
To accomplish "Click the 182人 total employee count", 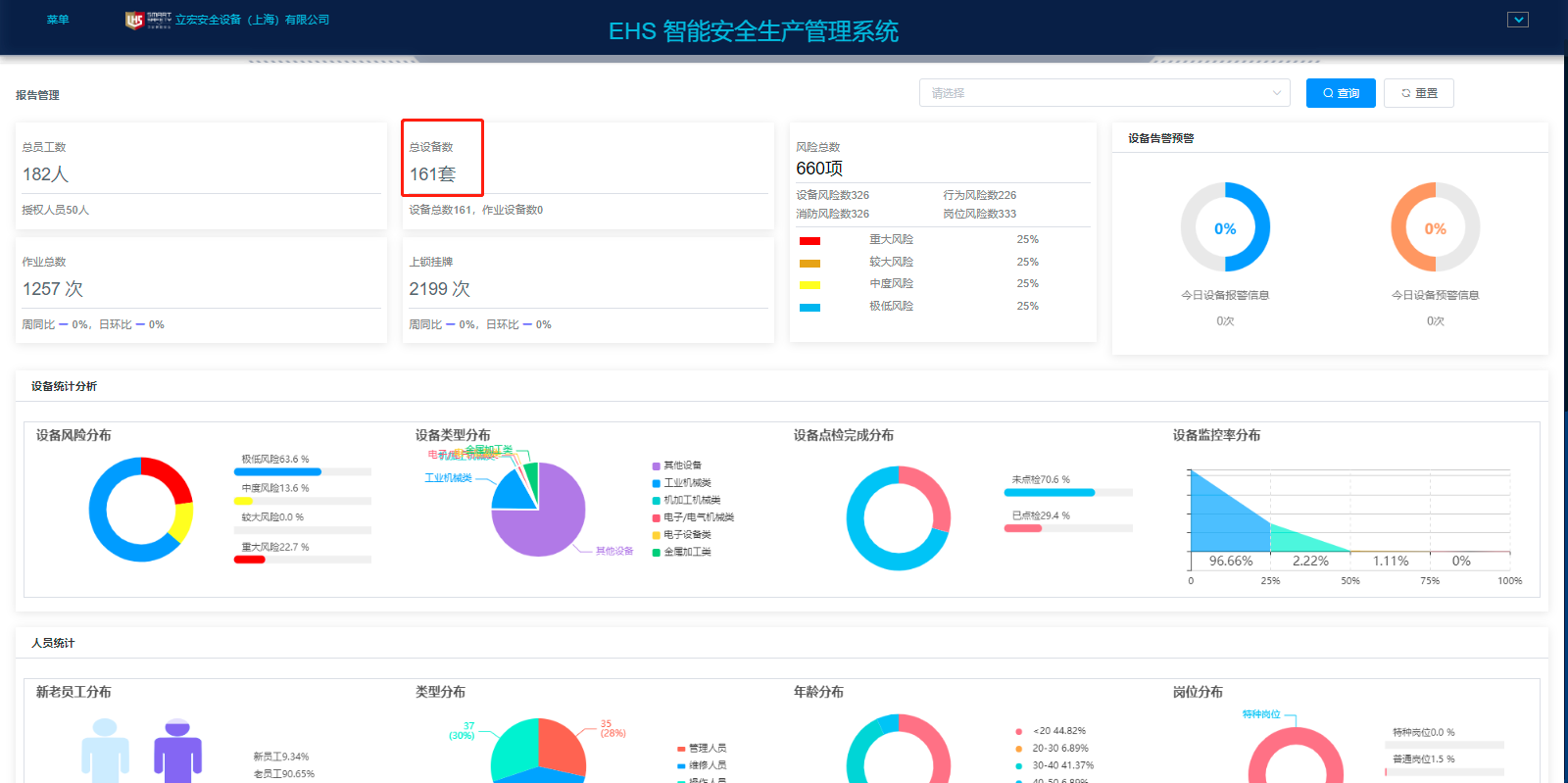I will [45, 174].
